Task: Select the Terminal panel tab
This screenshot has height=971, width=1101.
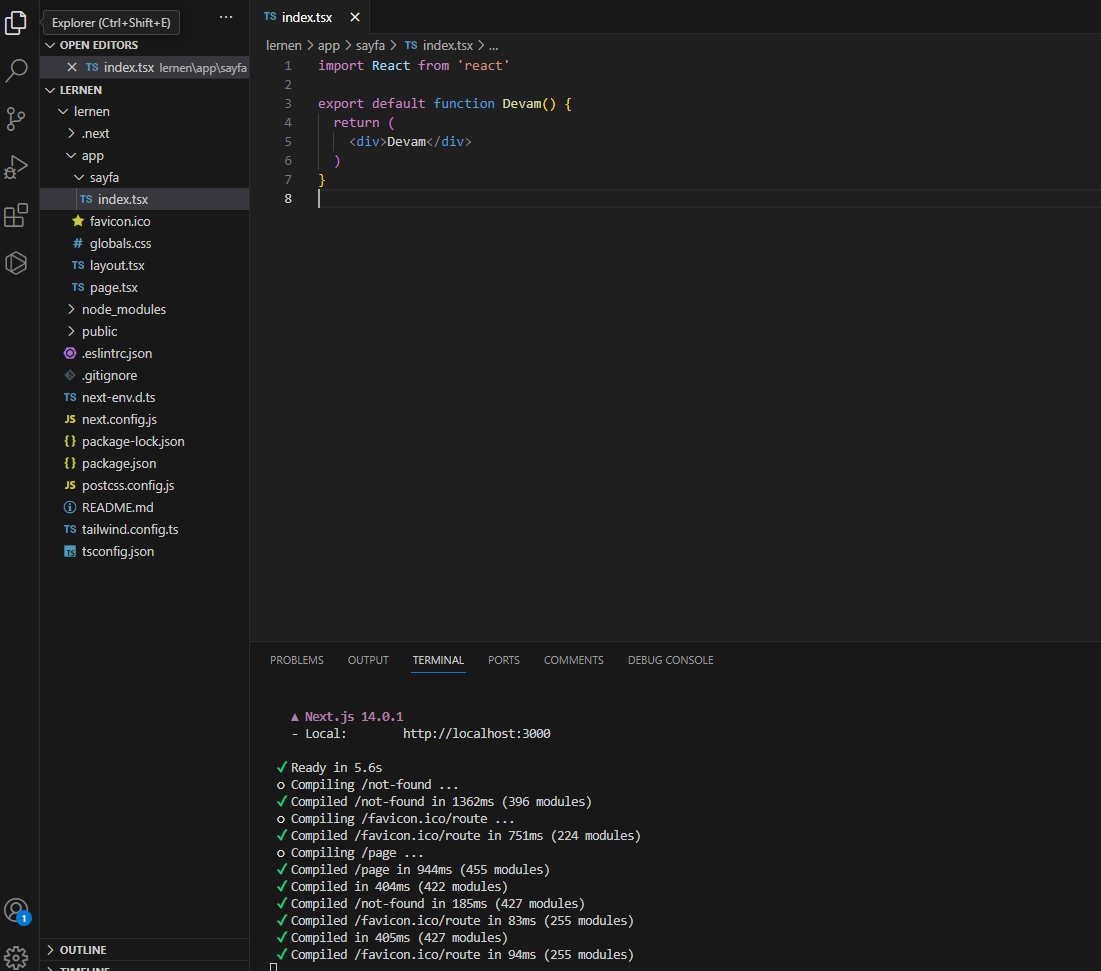Action: 438,660
